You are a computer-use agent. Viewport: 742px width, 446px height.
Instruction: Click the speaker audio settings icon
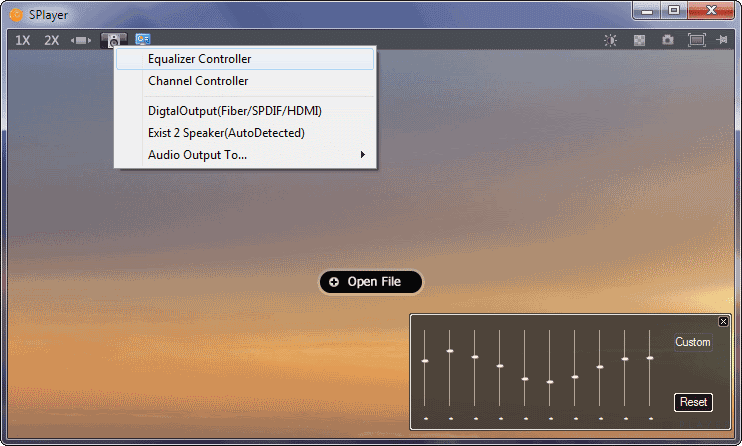114,40
